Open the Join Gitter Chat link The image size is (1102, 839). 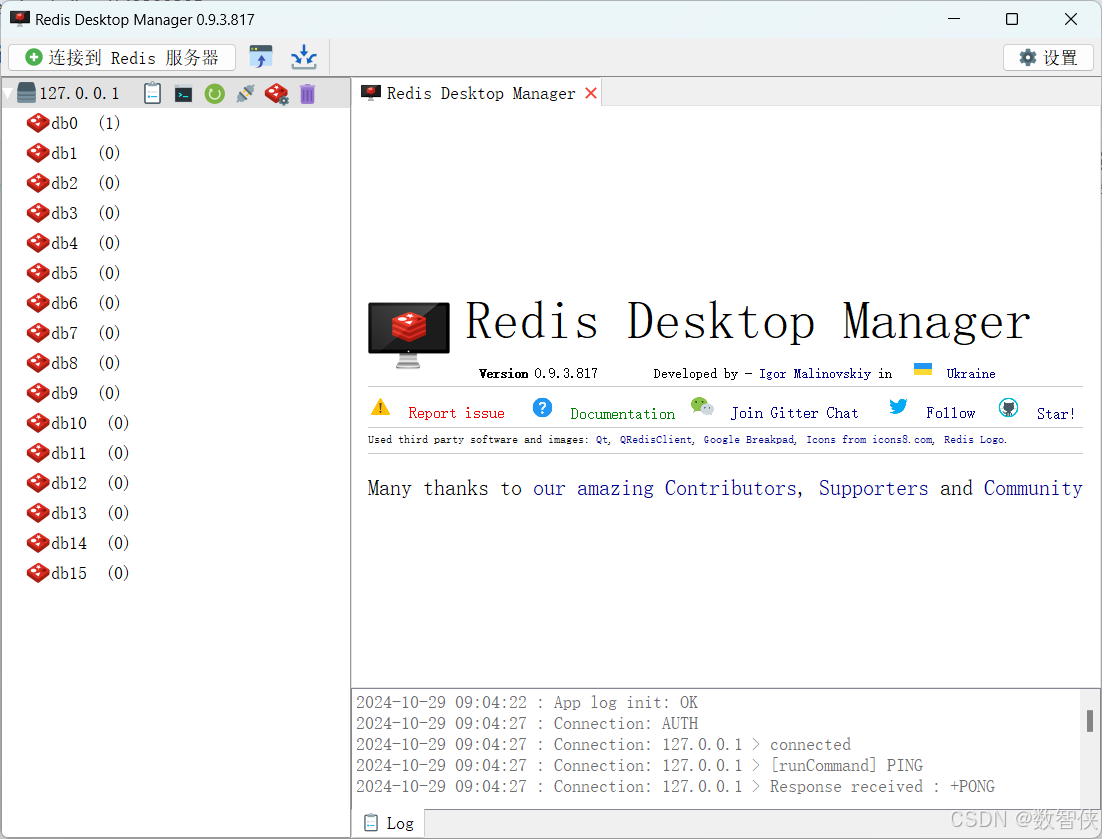click(x=795, y=412)
